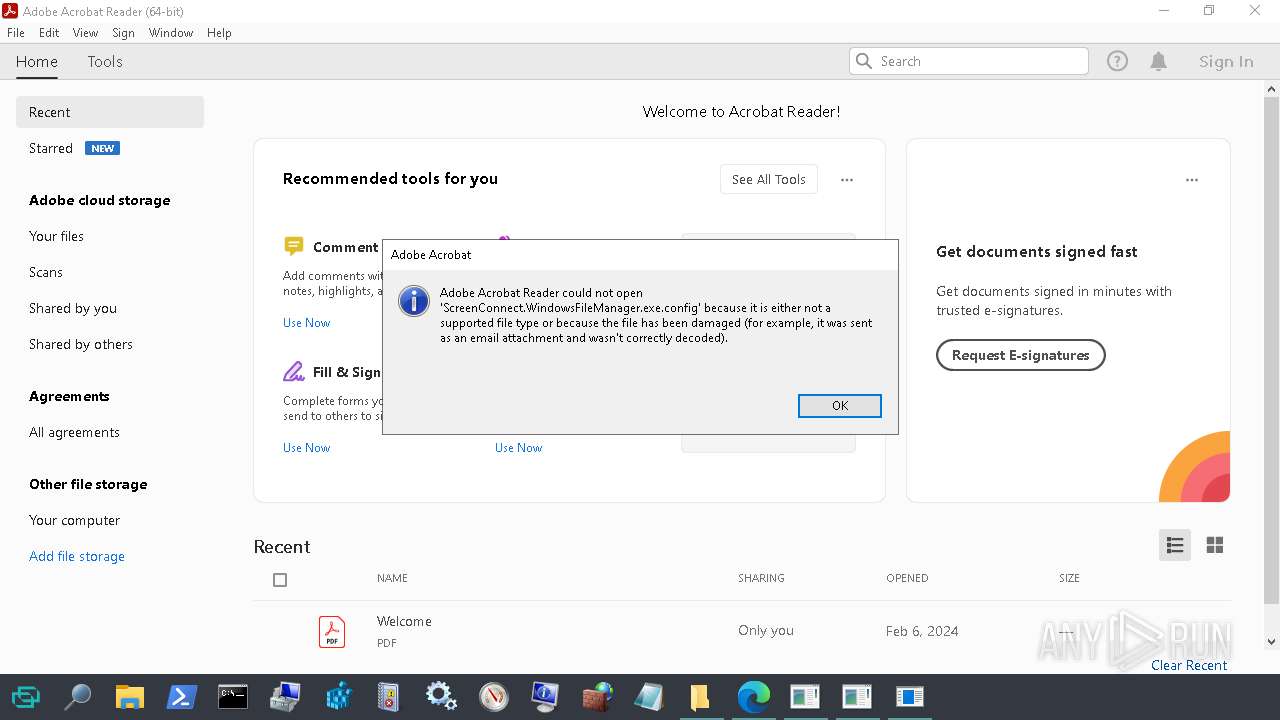Image resolution: width=1280 pixels, height=720 pixels.
Task: Open Scans in the sidebar
Action: coord(46,272)
